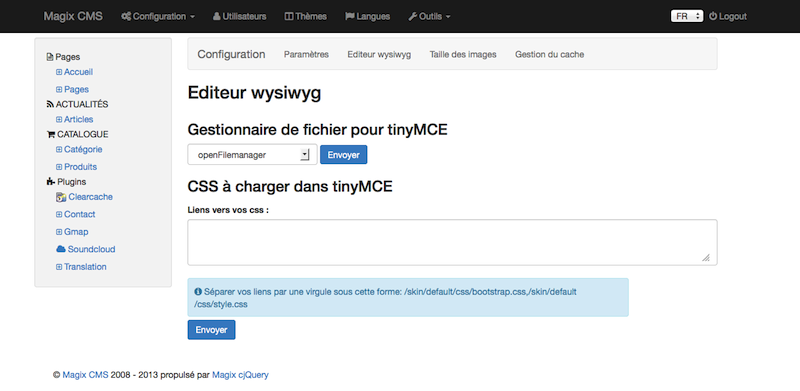
Task: Open the Soundcloud plugin link
Action: (x=91, y=249)
